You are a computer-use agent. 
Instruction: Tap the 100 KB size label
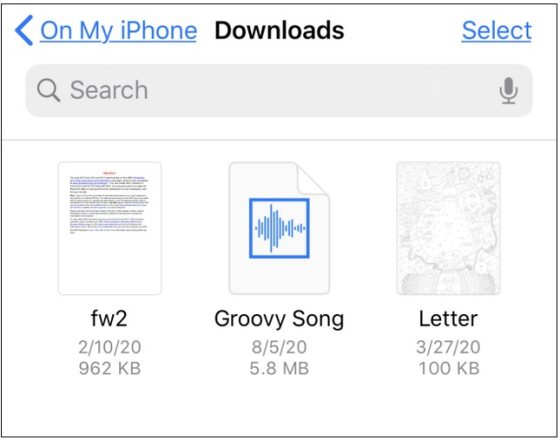click(449, 369)
